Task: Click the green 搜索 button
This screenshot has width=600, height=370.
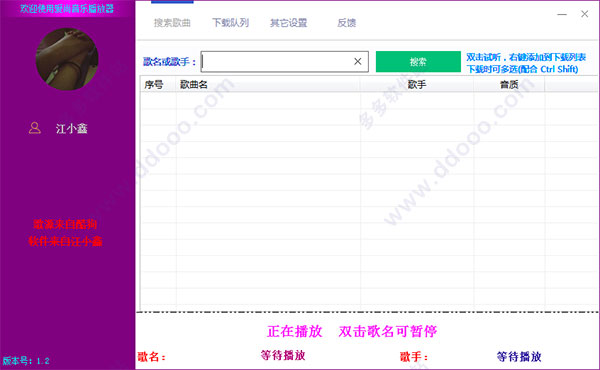Action: click(418, 62)
